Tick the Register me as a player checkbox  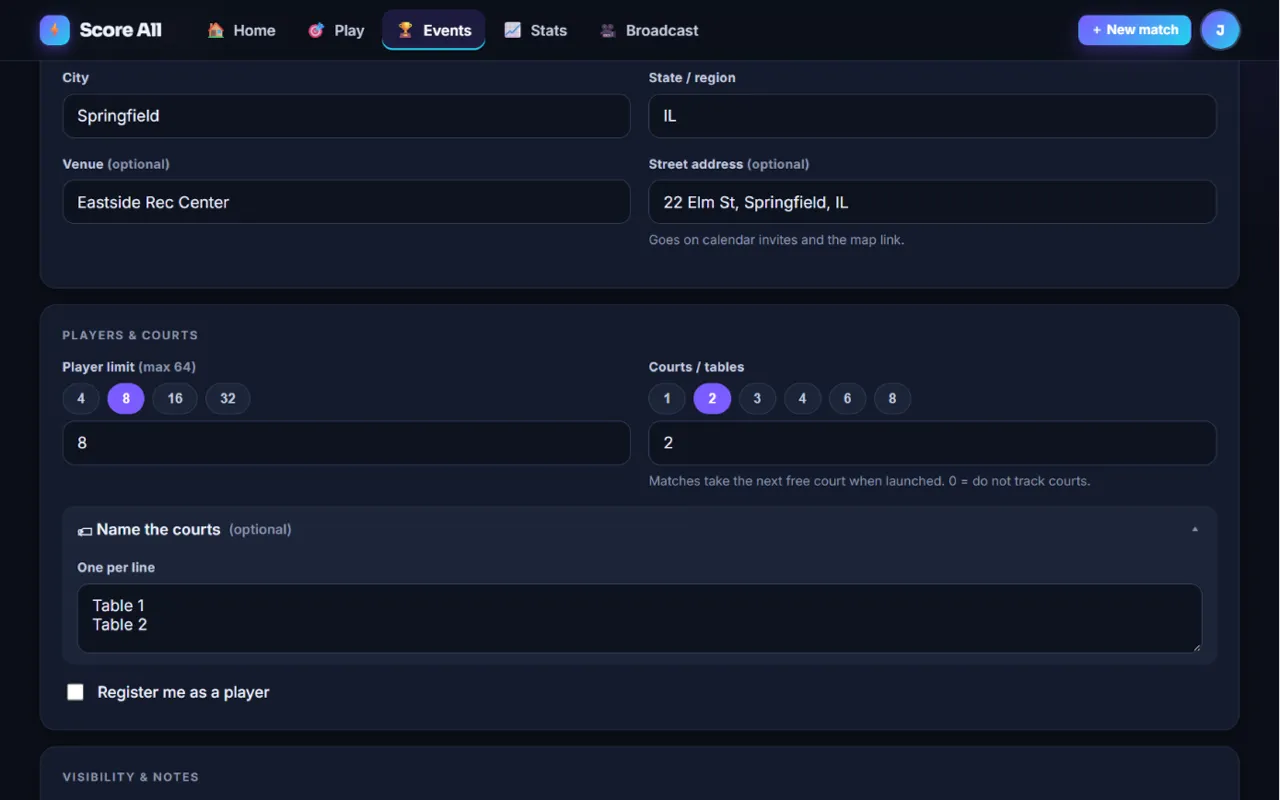(x=75, y=692)
